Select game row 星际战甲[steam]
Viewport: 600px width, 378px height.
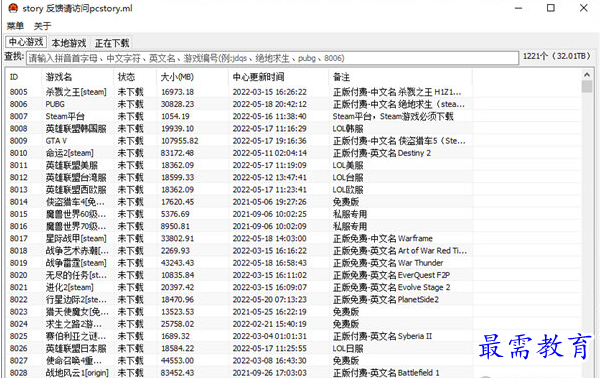tap(239, 238)
